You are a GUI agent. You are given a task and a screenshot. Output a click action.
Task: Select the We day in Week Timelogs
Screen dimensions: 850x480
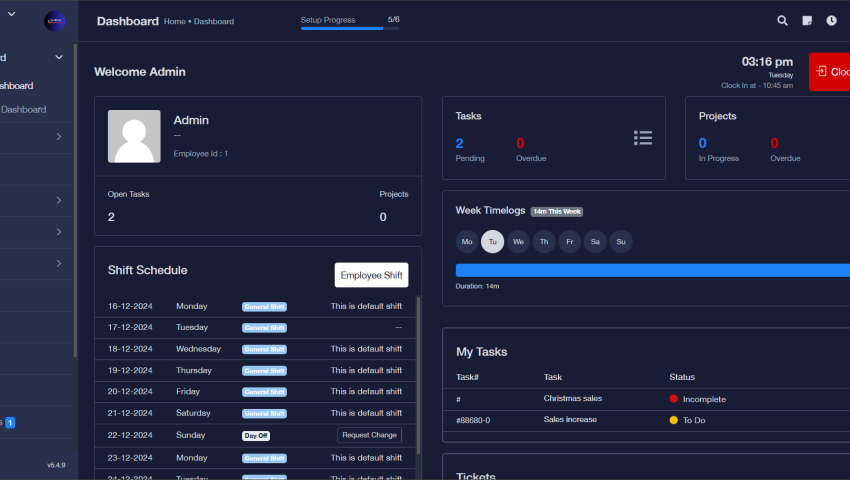pyautogui.click(x=518, y=242)
